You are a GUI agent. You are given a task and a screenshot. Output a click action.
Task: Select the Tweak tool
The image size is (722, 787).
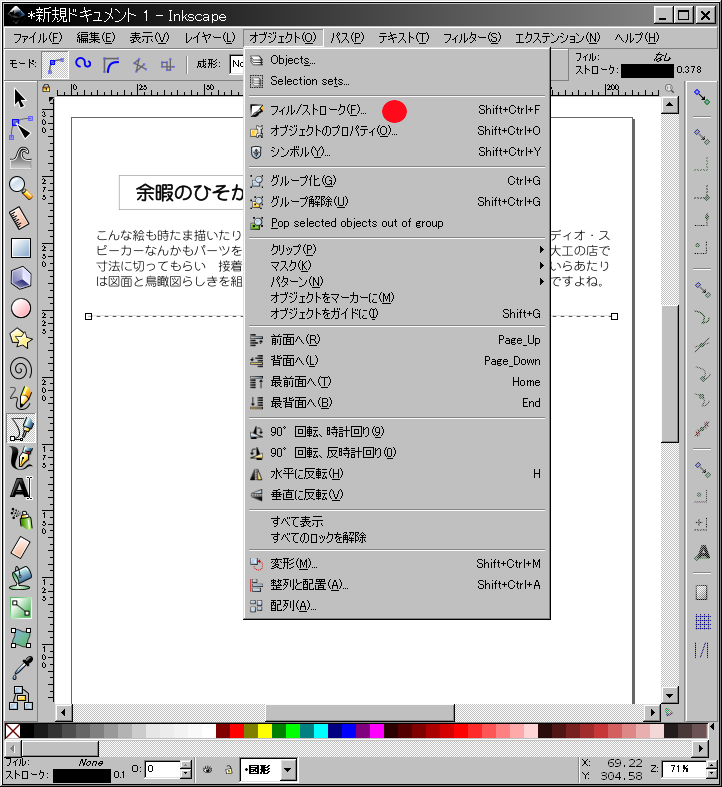click(x=20, y=158)
